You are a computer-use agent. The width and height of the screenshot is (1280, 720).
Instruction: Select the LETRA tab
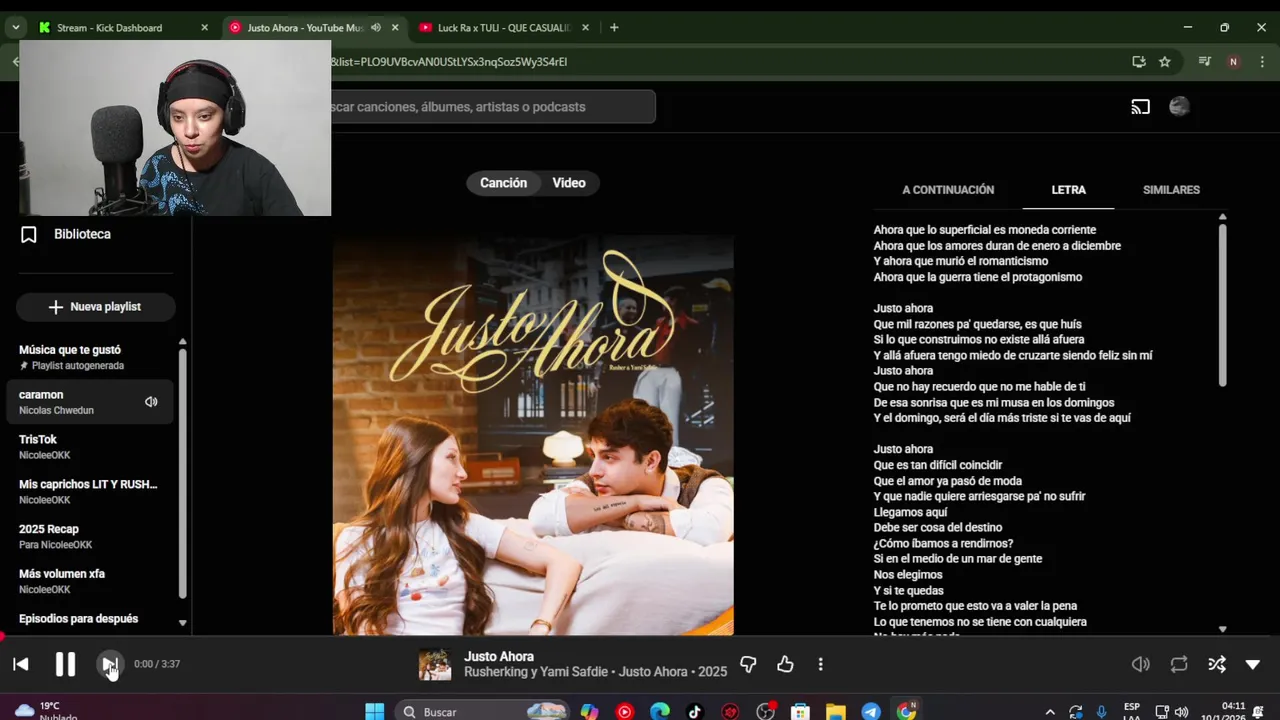point(1068,190)
